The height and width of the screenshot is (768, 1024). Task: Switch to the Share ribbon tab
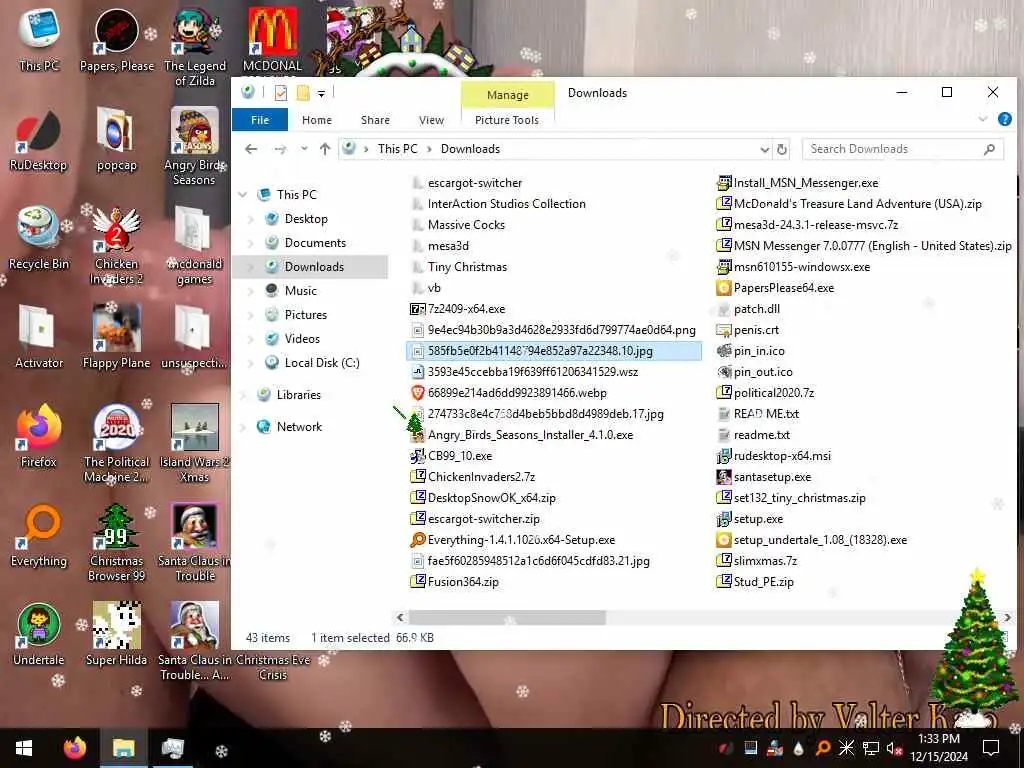point(376,120)
